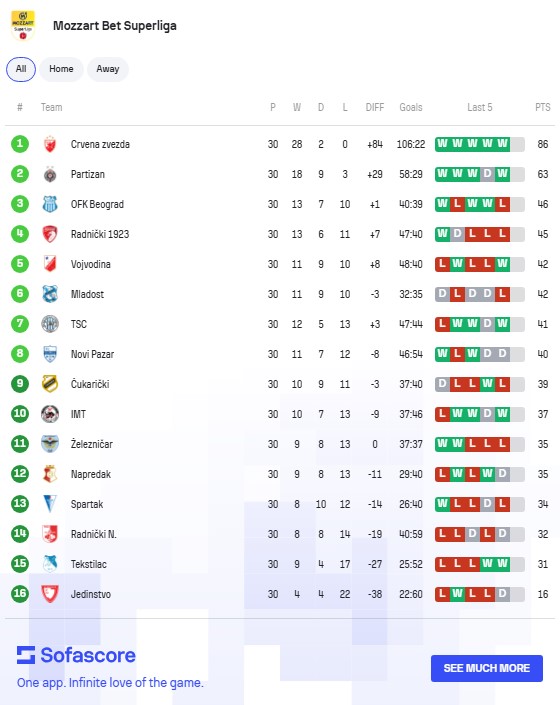
Task: Click the Sofascore logo
Action: pos(76,655)
